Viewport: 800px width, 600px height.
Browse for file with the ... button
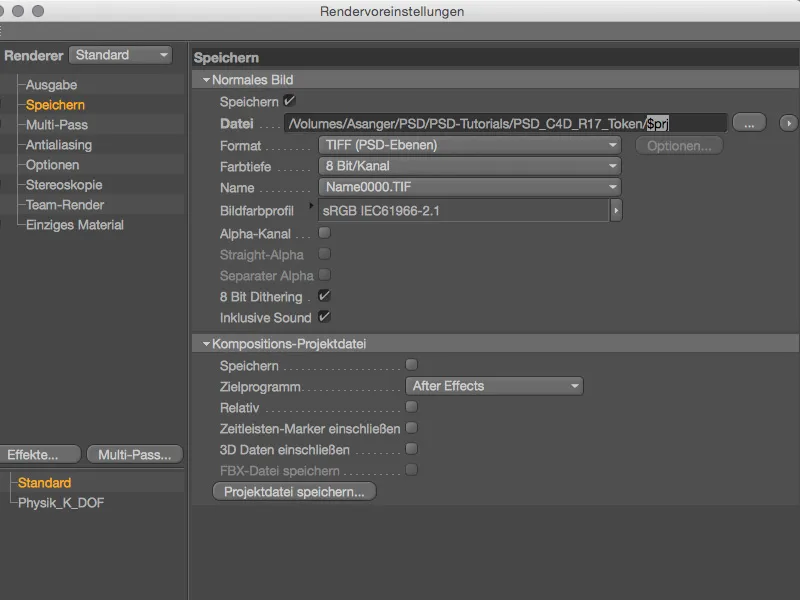[x=749, y=123]
